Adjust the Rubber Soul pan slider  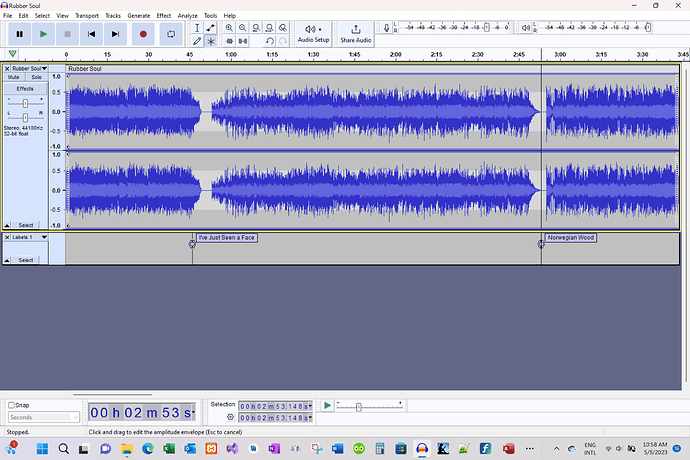tap(25, 118)
